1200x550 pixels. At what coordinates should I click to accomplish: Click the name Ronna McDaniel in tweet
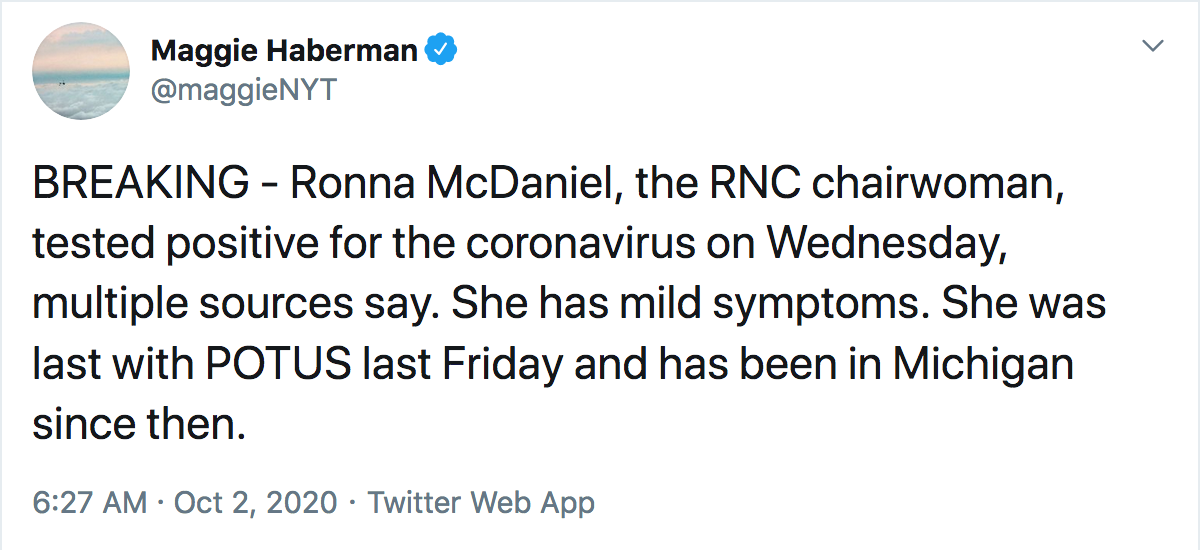[x=436, y=185]
